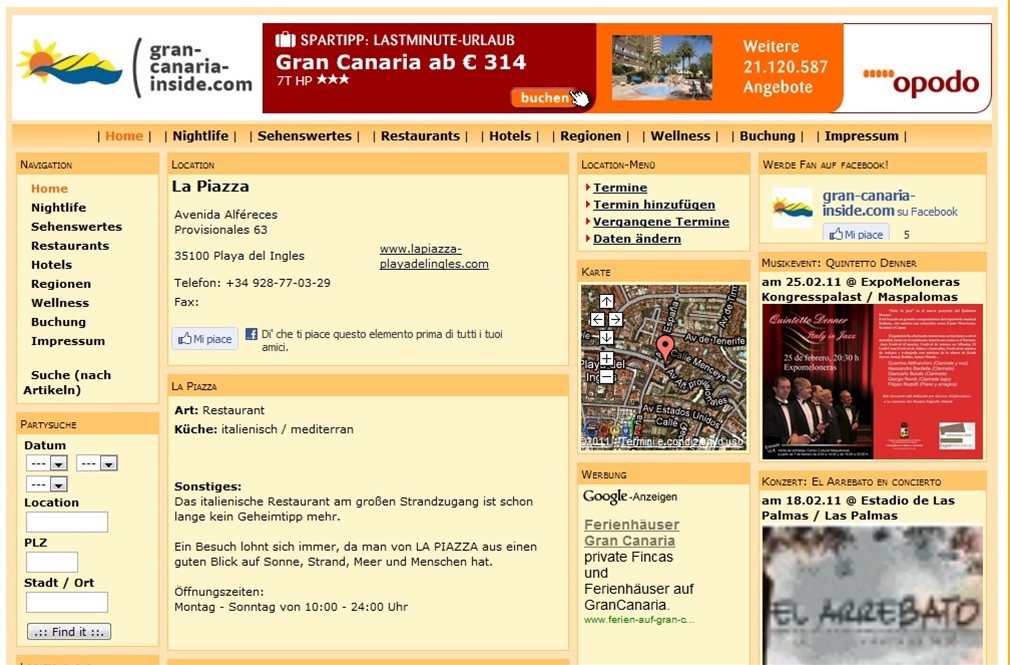Viewport: 1010px width, 665px height.
Task: Like La Piazza with the Mi piace button
Action: [x=205, y=339]
